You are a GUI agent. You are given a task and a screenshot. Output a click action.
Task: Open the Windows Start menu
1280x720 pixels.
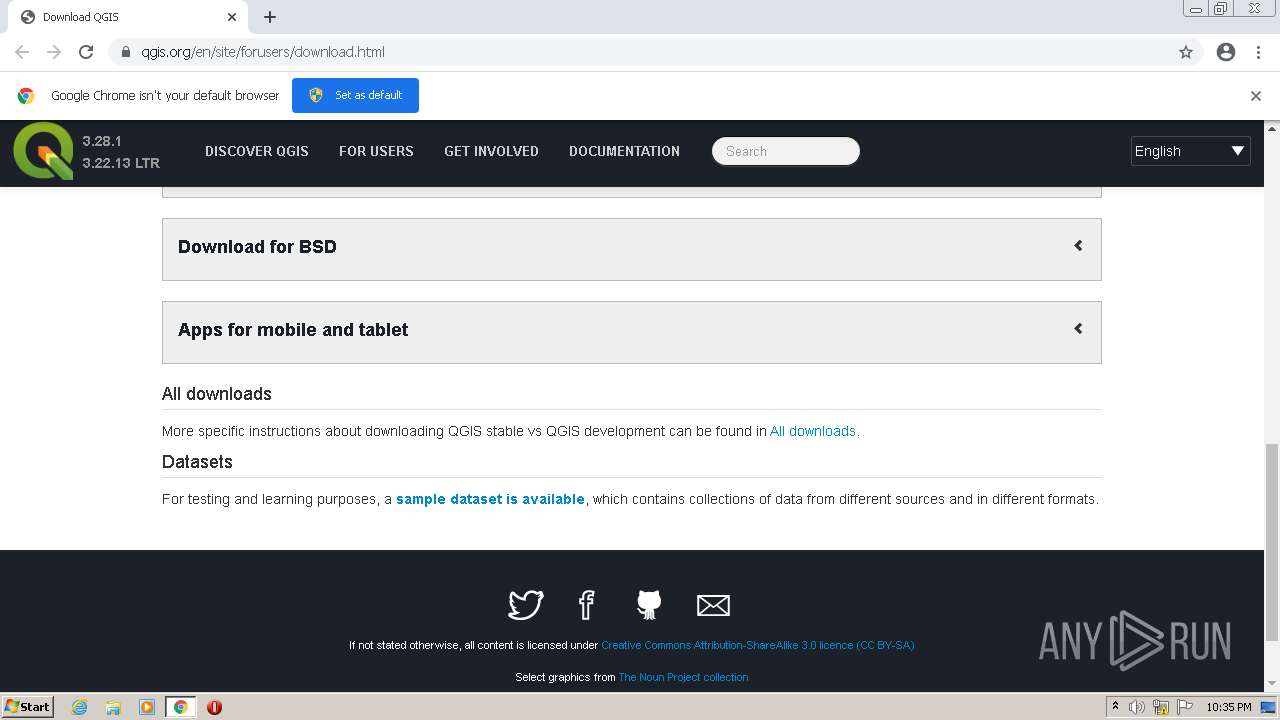pyautogui.click(x=28, y=707)
